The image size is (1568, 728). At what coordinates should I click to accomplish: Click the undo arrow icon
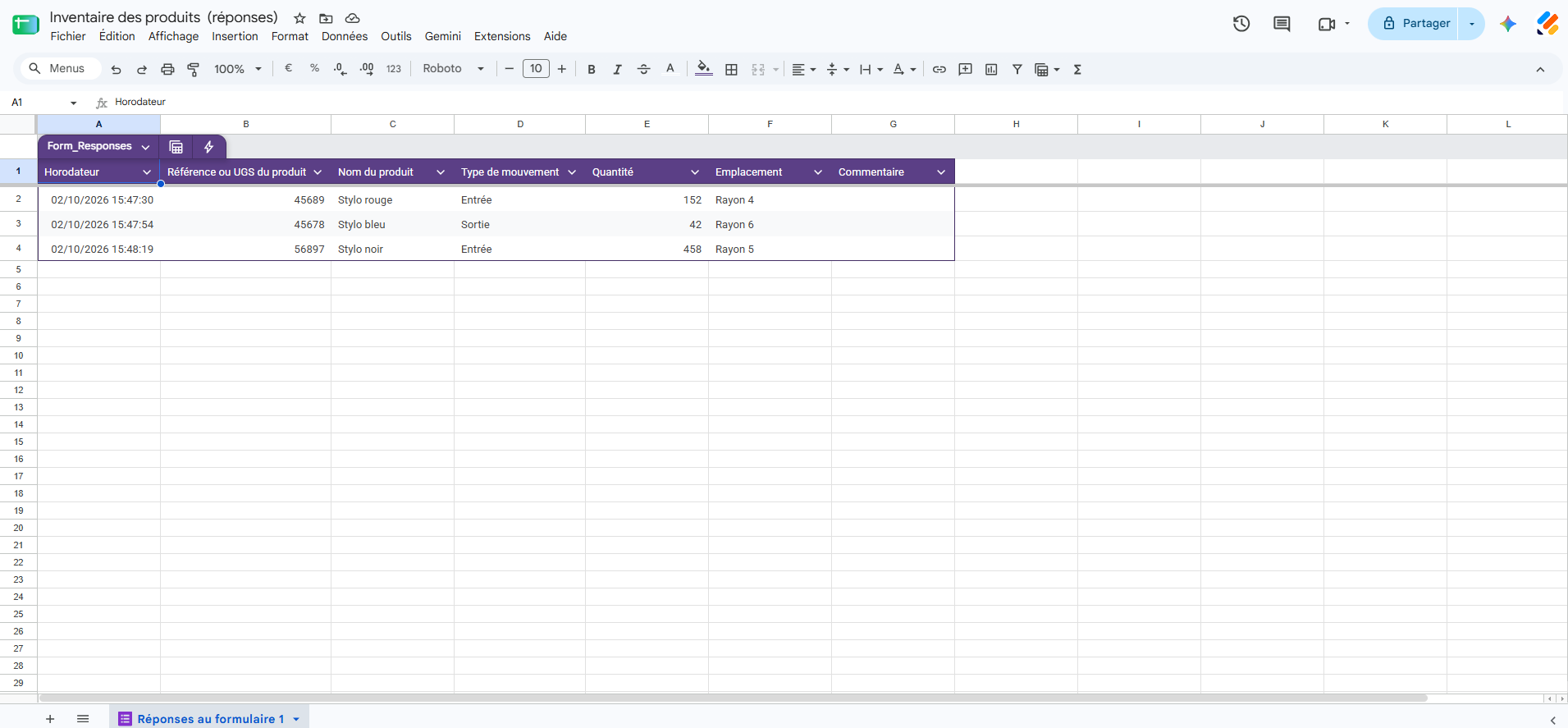click(x=116, y=70)
